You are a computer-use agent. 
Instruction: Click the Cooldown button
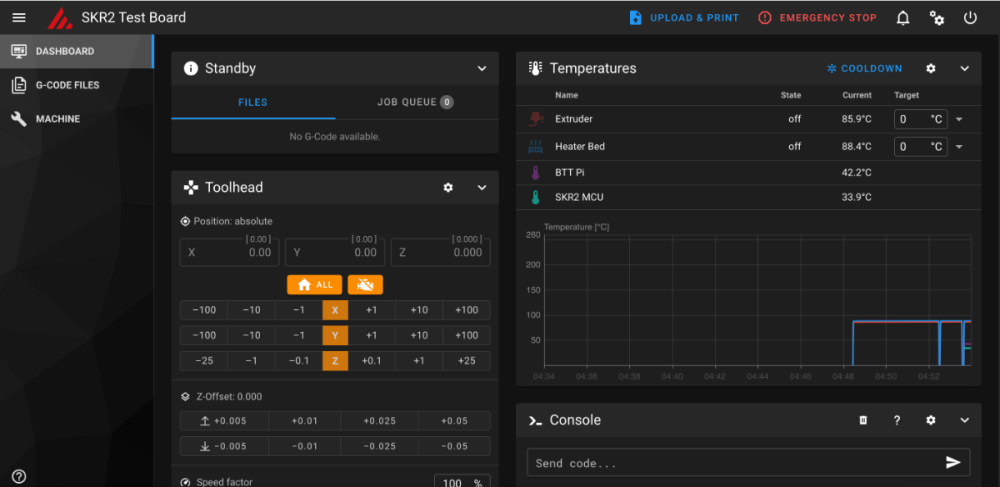[x=864, y=68]
